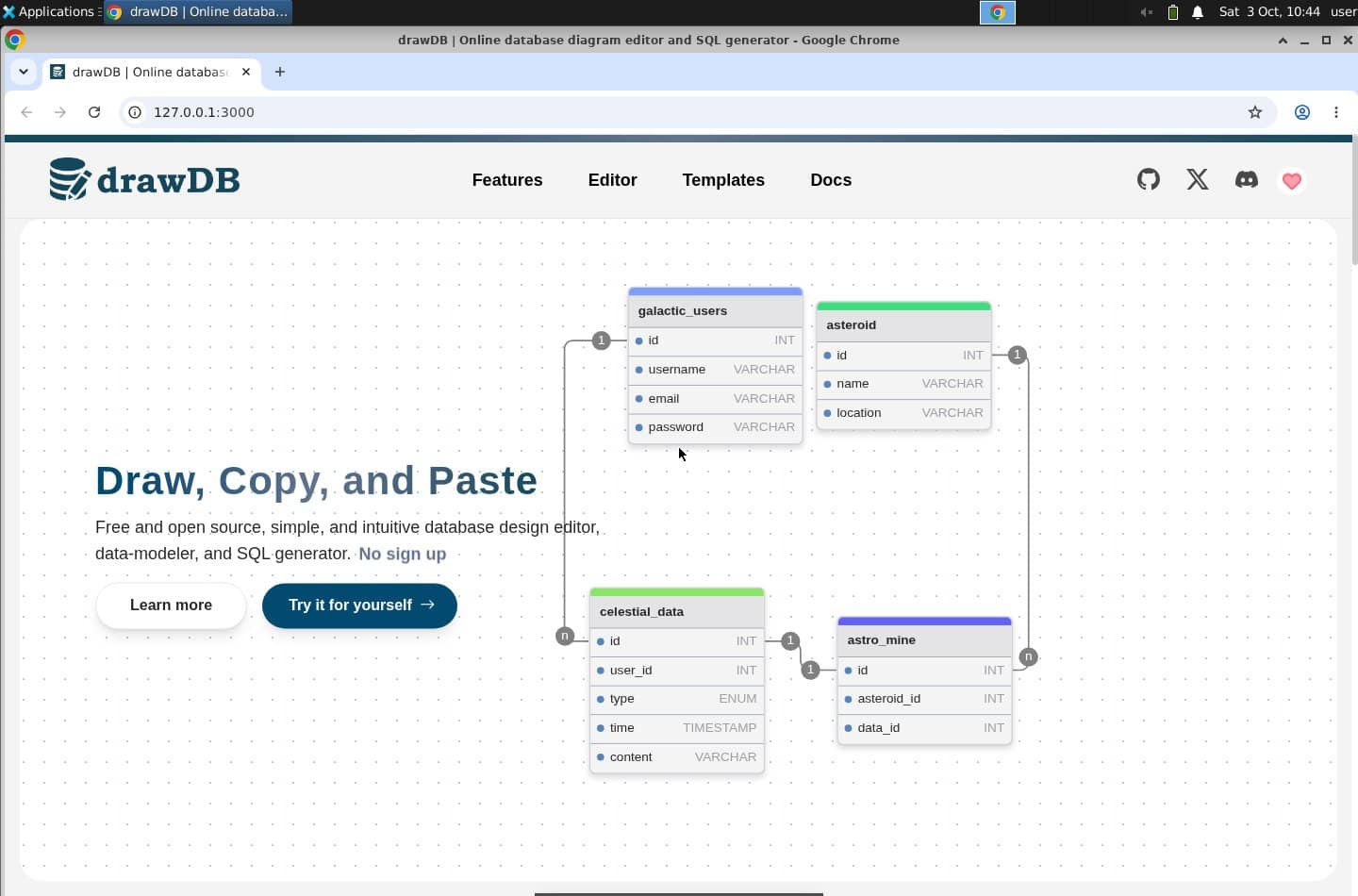Image resolution: width=1358 pixels, height=896 pixels.
Task: Open the GitHub repository icon
Action: point(1148,179)
